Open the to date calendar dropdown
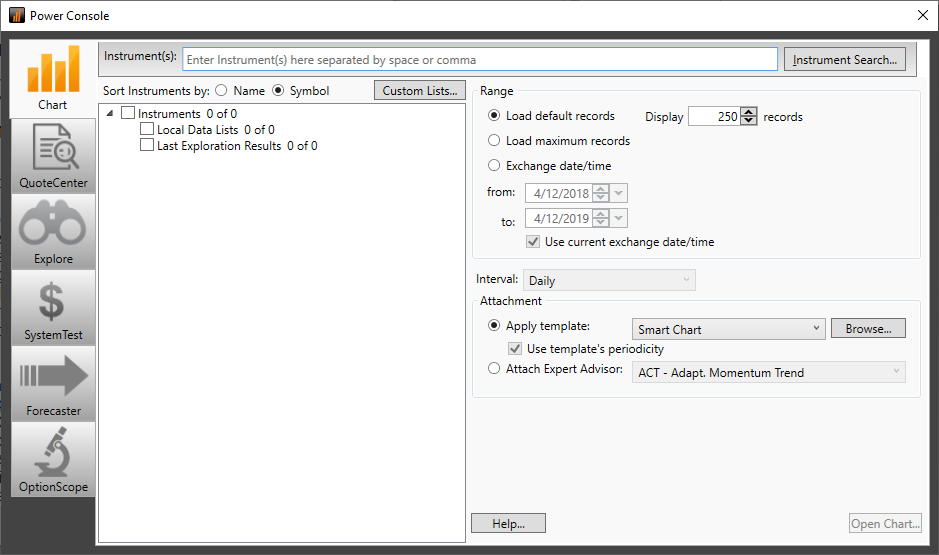The image size is (939, 555). [x=619, y=219]
